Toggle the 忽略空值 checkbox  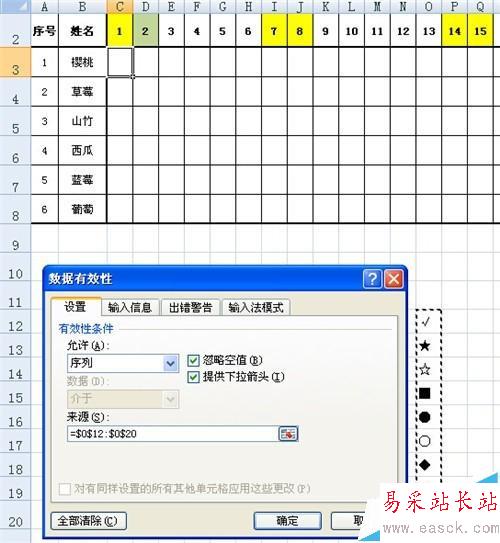[x=193, y=360]
